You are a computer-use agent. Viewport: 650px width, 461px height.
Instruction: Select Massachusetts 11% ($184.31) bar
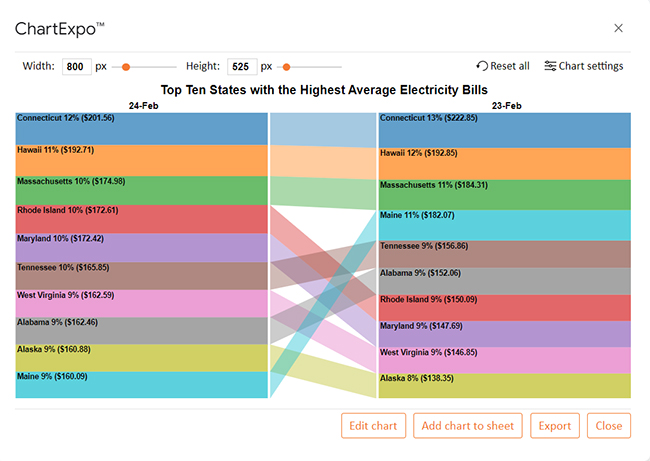tap(505, 195)
